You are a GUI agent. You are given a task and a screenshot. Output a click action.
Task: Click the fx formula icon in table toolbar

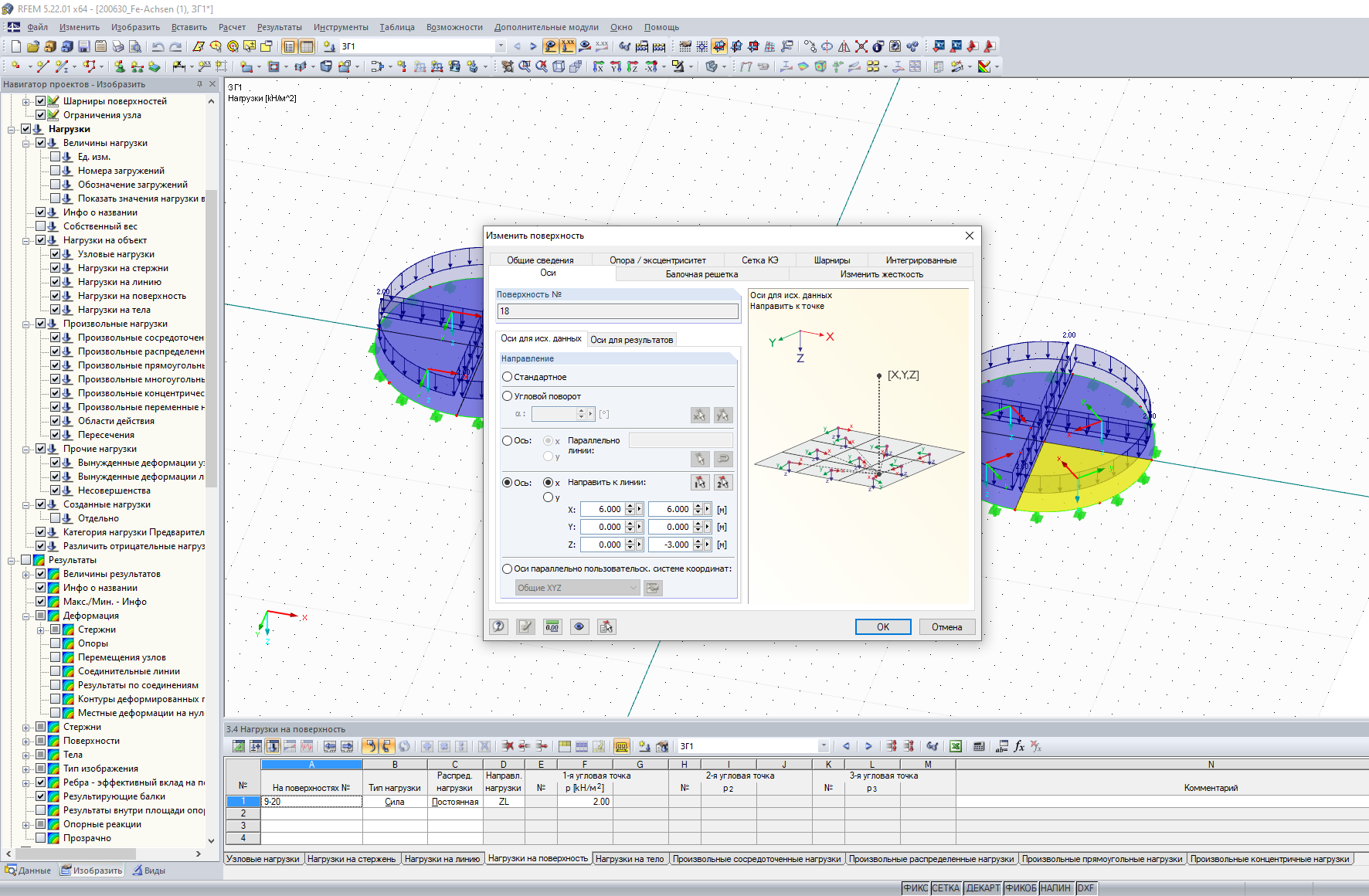coord(1019,746)
